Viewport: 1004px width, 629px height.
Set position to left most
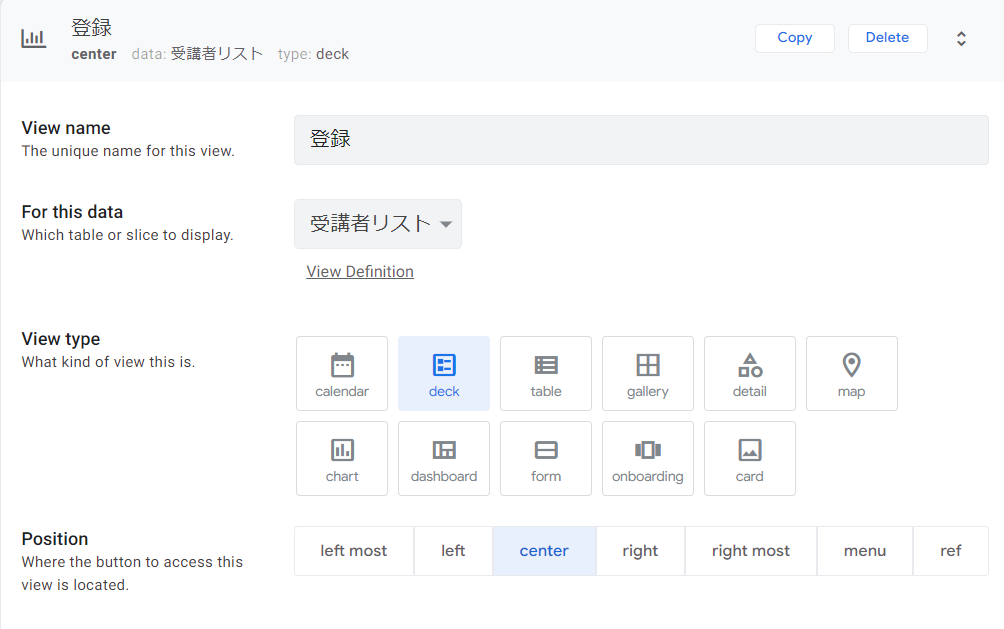(x=353, y=550)
